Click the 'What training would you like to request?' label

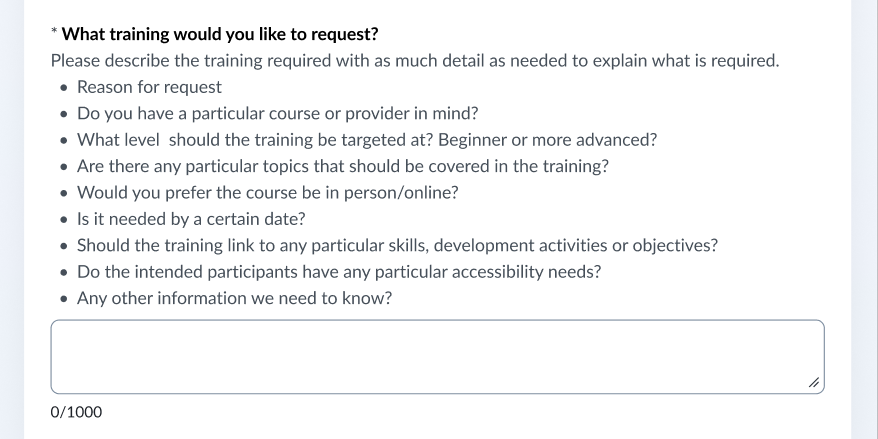tap(220, 35)
